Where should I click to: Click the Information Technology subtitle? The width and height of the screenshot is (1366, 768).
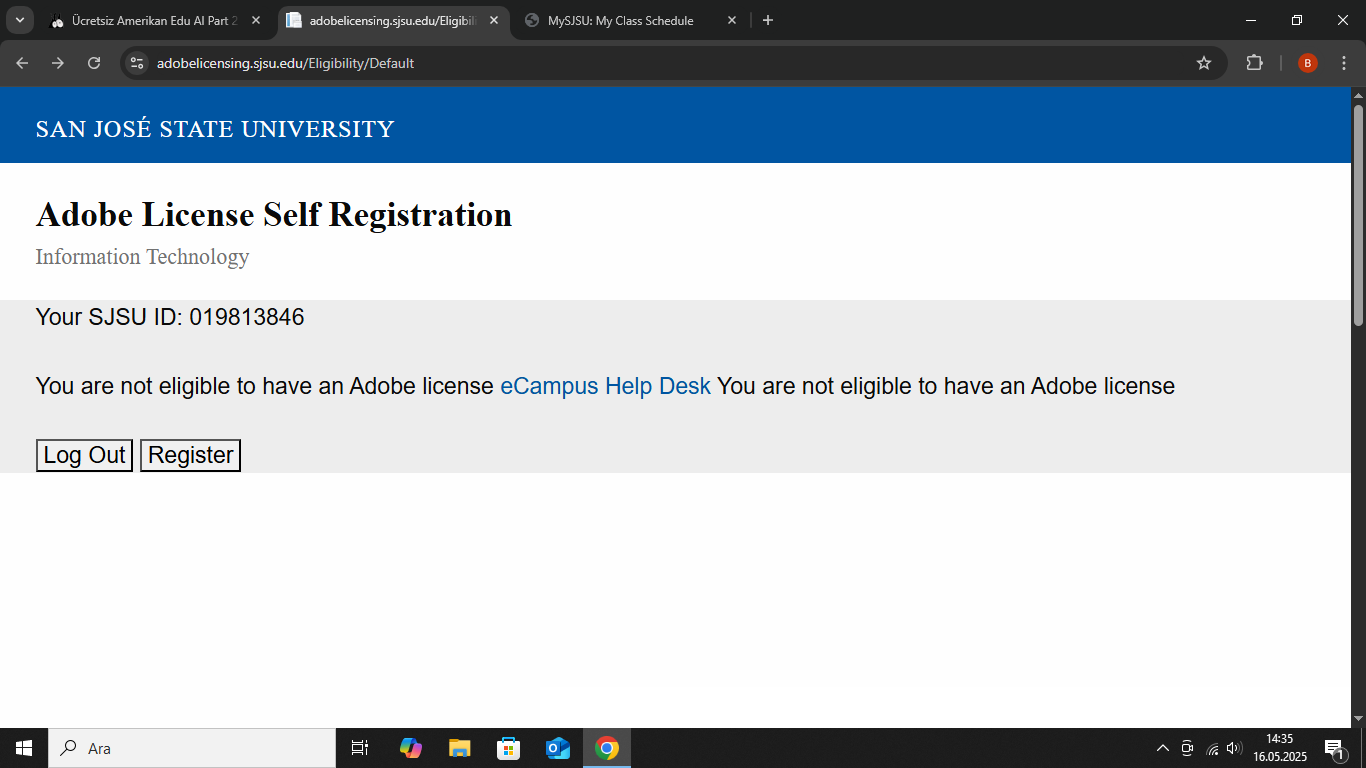click(x=142, y=257)
